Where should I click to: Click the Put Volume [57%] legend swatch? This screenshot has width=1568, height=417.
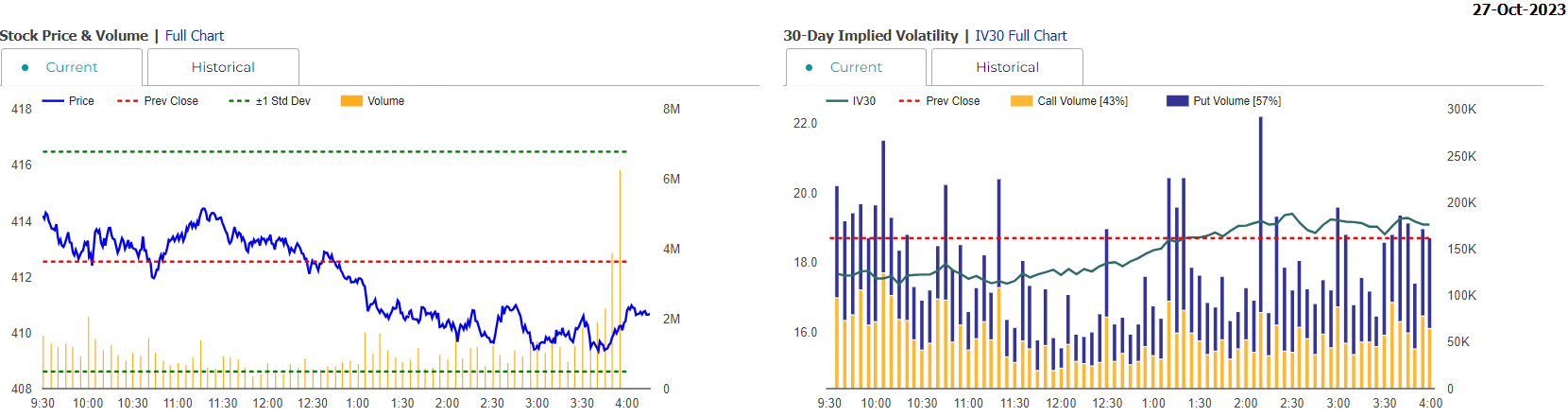1177,101
